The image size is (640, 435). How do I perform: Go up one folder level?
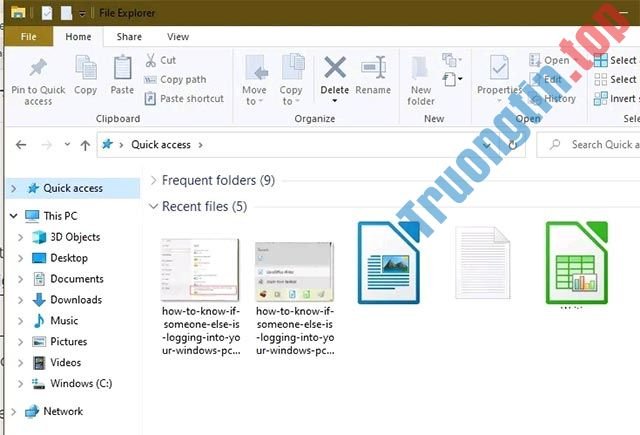[x=85, y=145]
